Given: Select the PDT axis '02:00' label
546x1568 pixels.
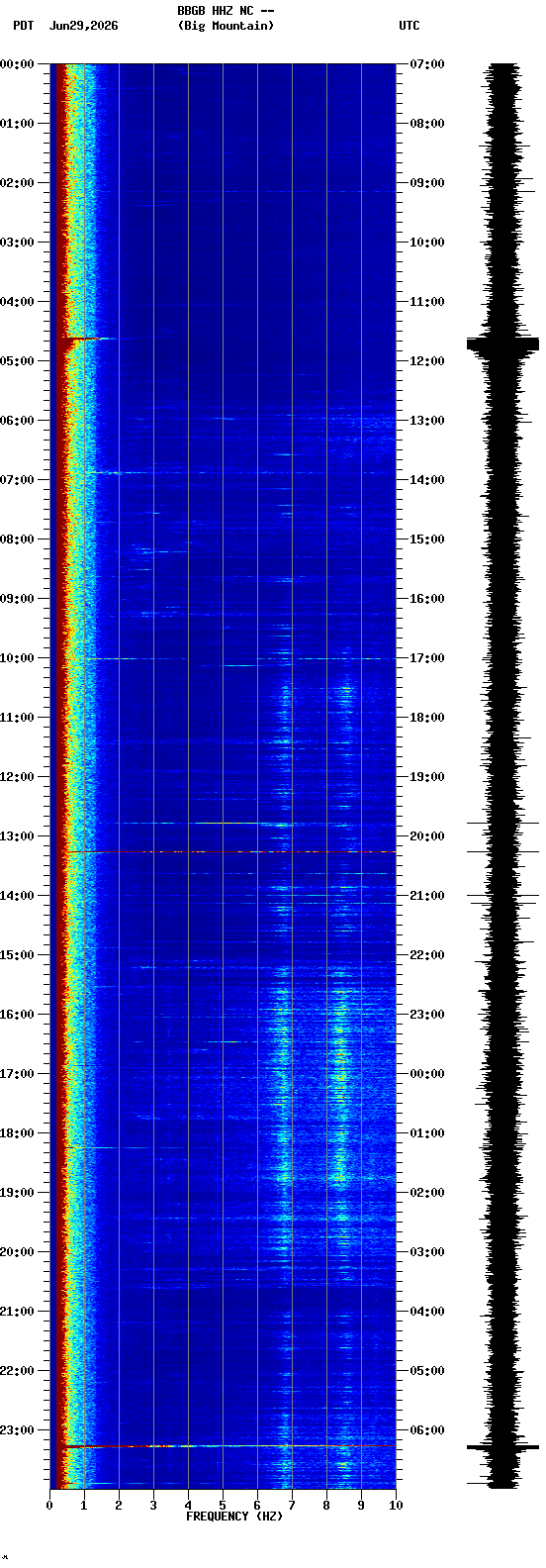Looking at the screenshot, I should click(x=17, y=183).
